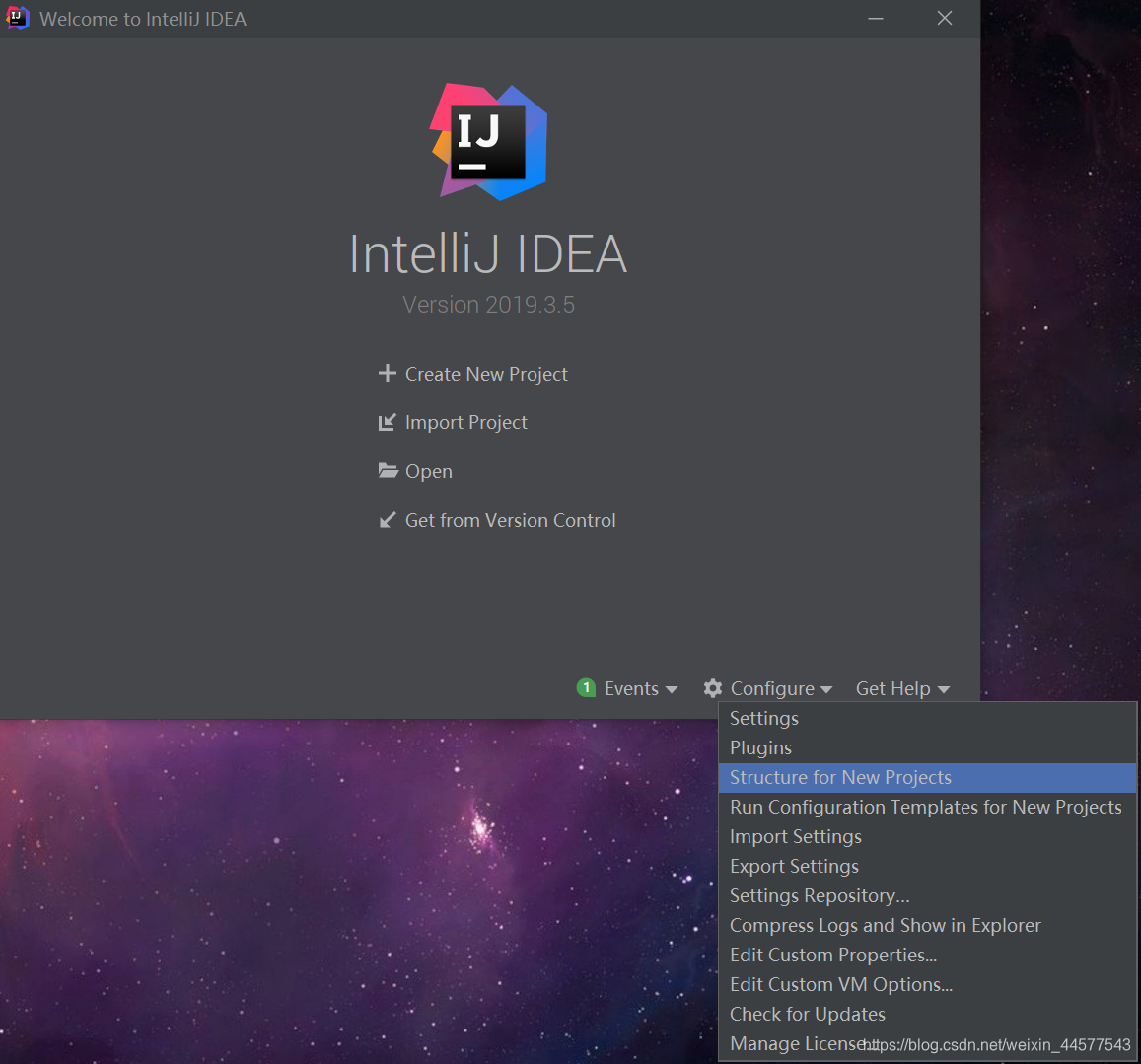Click the plus icon beside Create New Project

click(388, 374)
